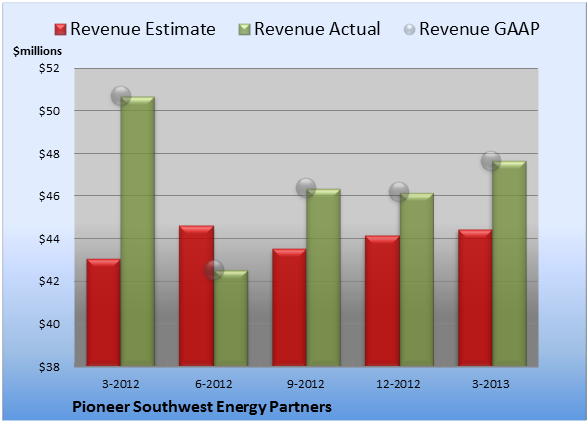Select the red estimate bar for 3-2013
The width and height of the screenshot is (588, 422).
[x=475, y=298]
